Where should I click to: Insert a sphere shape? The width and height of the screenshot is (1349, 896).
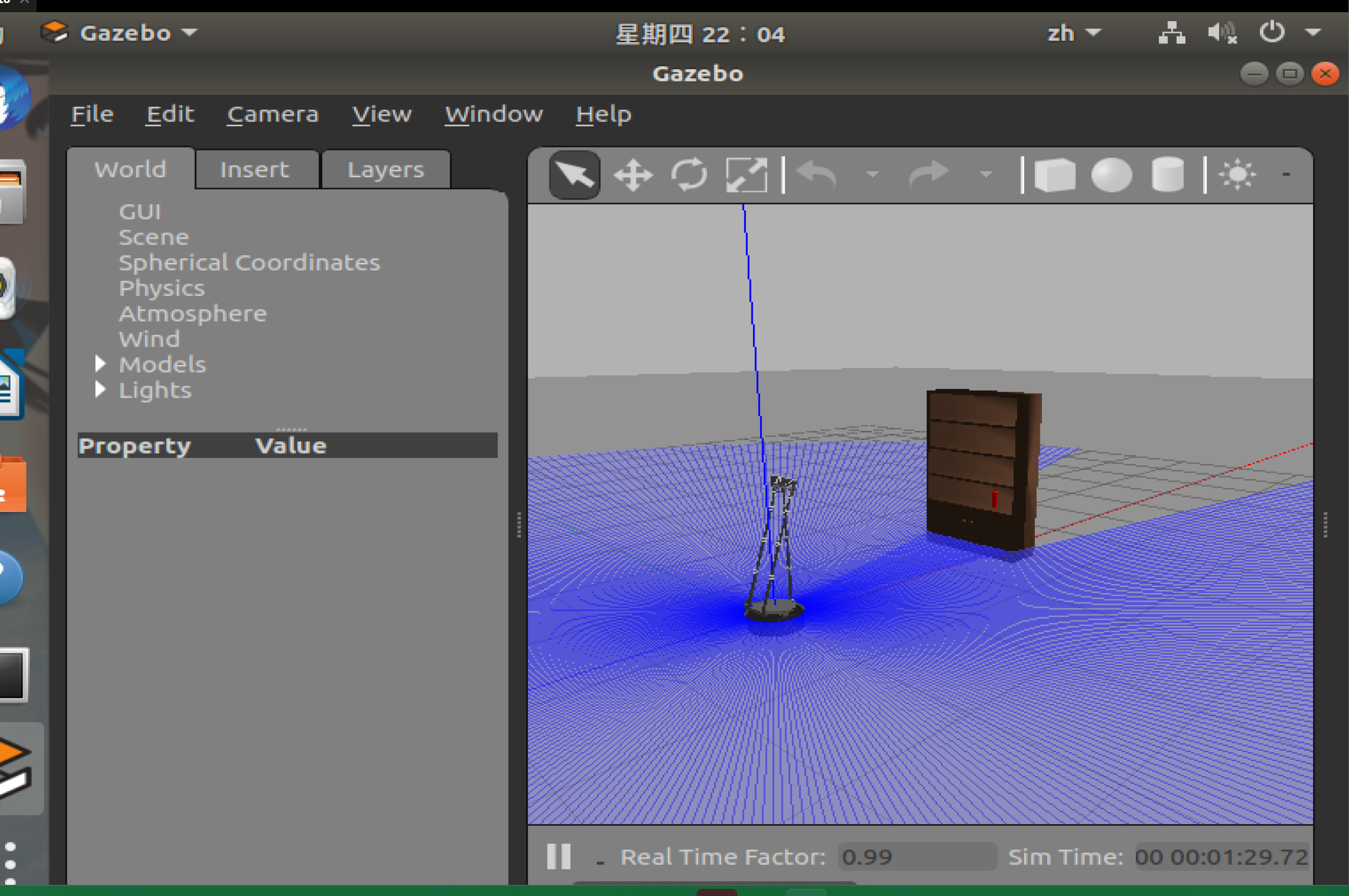click(1111, 174)
